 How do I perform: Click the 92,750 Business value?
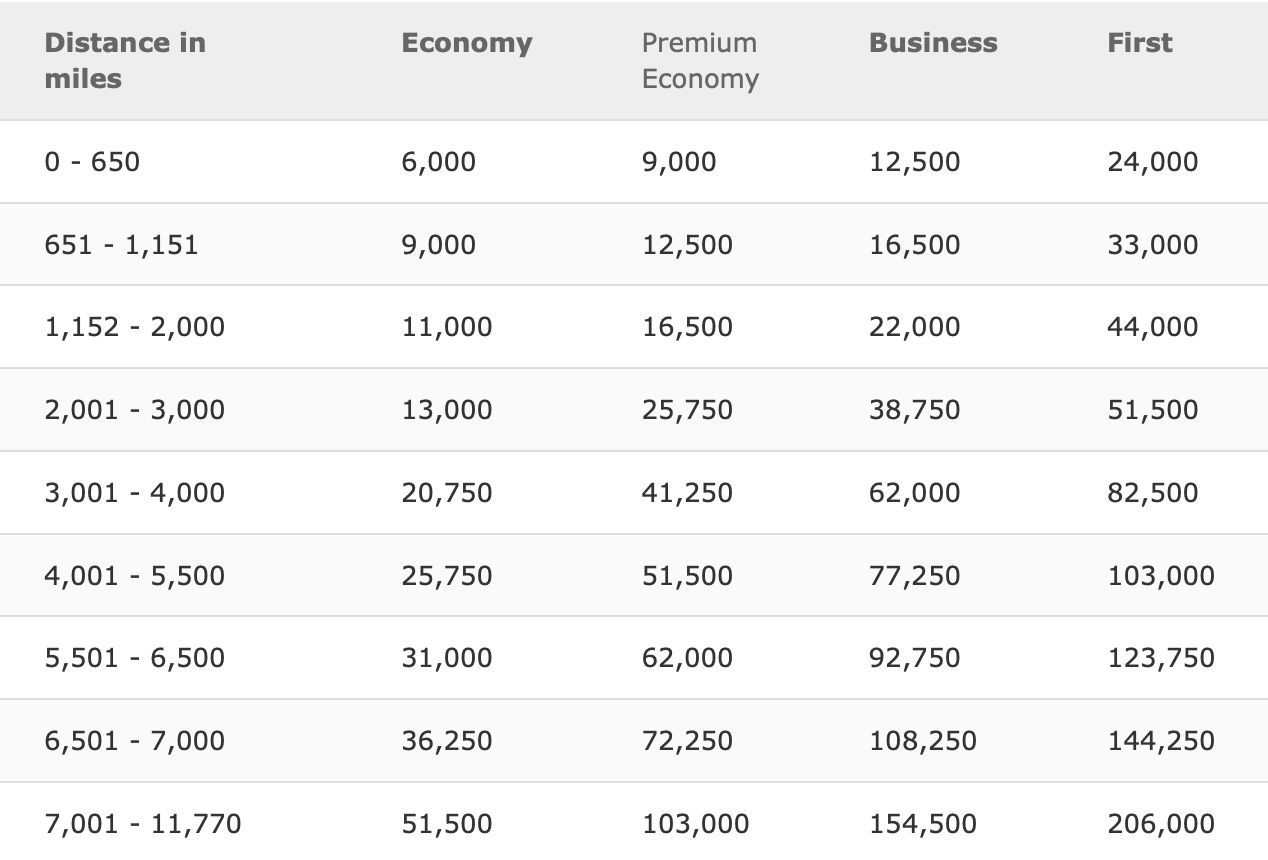[x=915, y=658]
